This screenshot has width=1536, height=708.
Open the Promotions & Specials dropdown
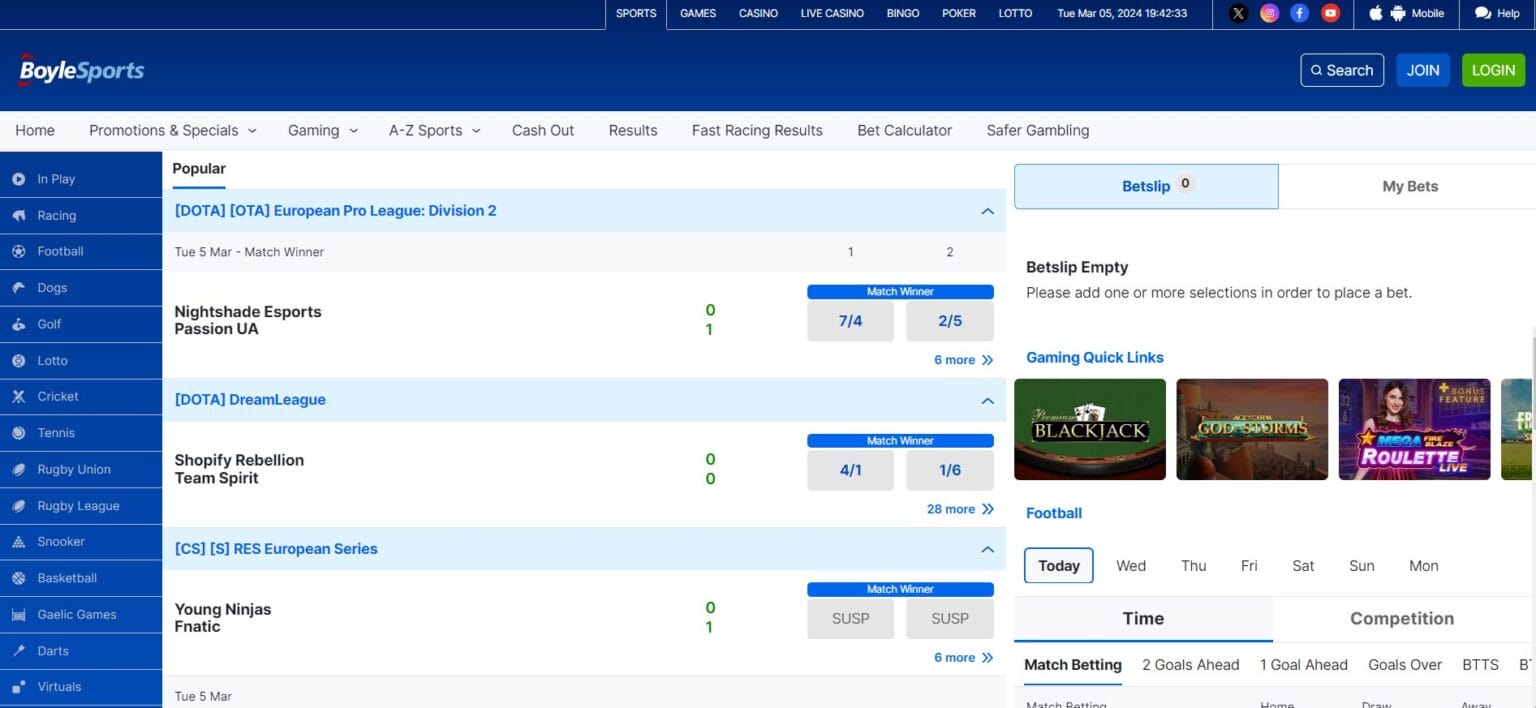click(x=172, y=130)
